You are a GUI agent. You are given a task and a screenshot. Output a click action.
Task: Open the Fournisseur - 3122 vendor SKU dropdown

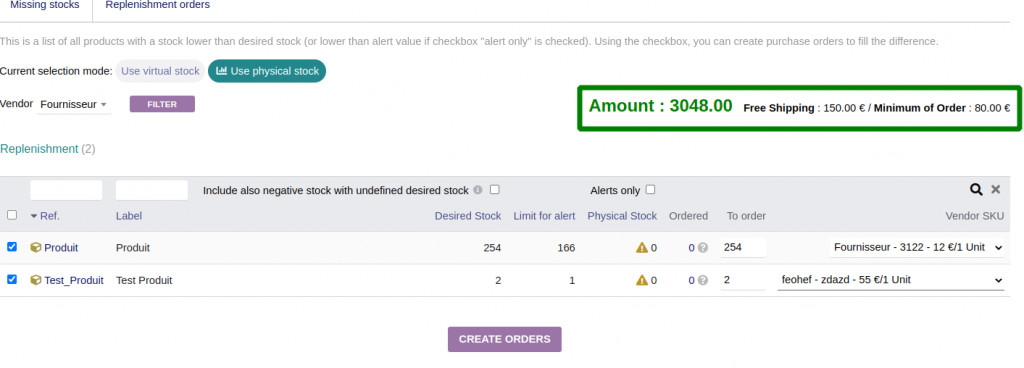pos(918,247)
